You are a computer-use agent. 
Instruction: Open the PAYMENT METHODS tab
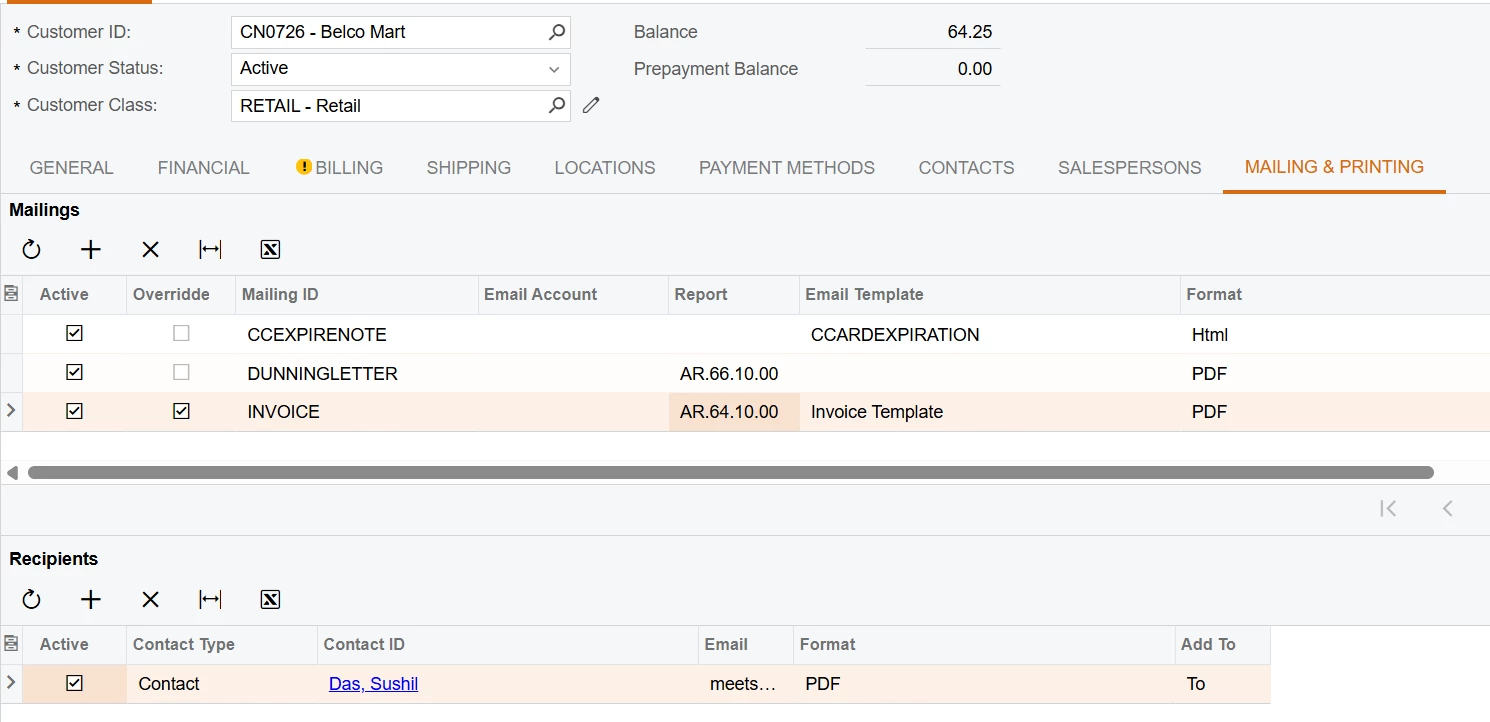pos(787,168)
